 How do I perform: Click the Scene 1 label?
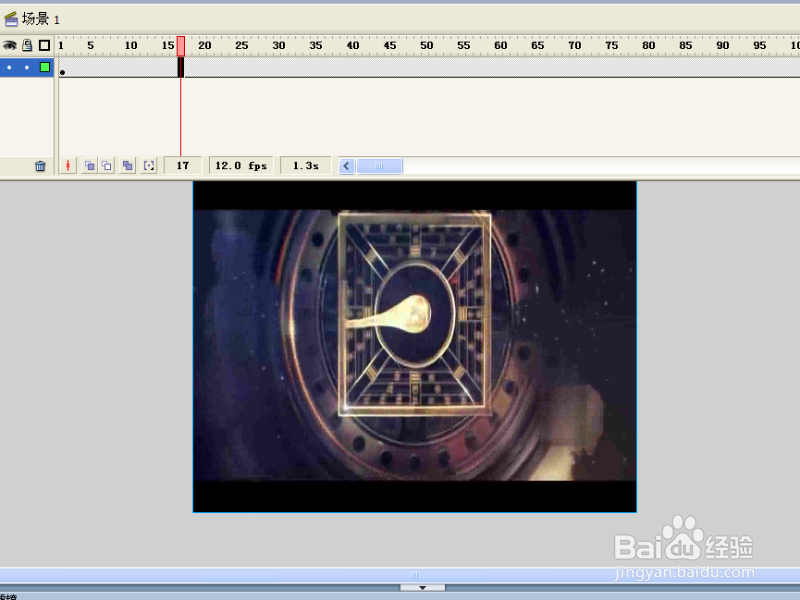point(40,19)
